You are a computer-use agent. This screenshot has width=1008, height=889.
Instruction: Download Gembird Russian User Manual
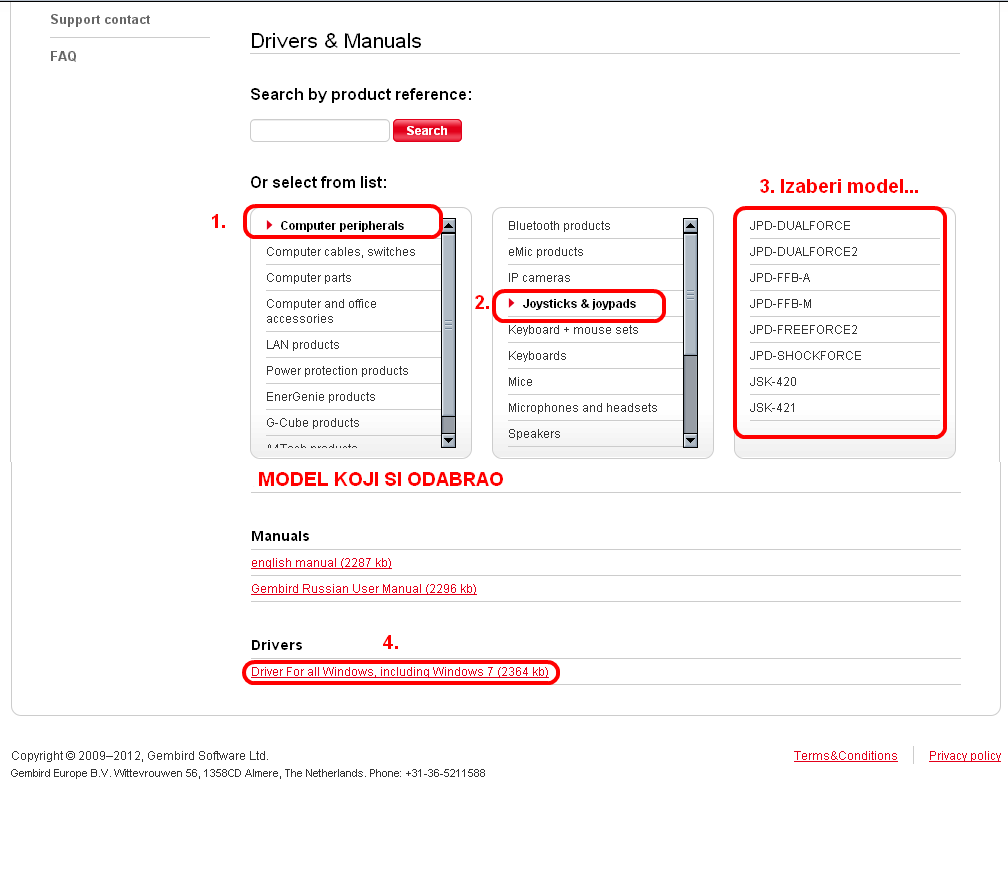click(x=364, y=589)
